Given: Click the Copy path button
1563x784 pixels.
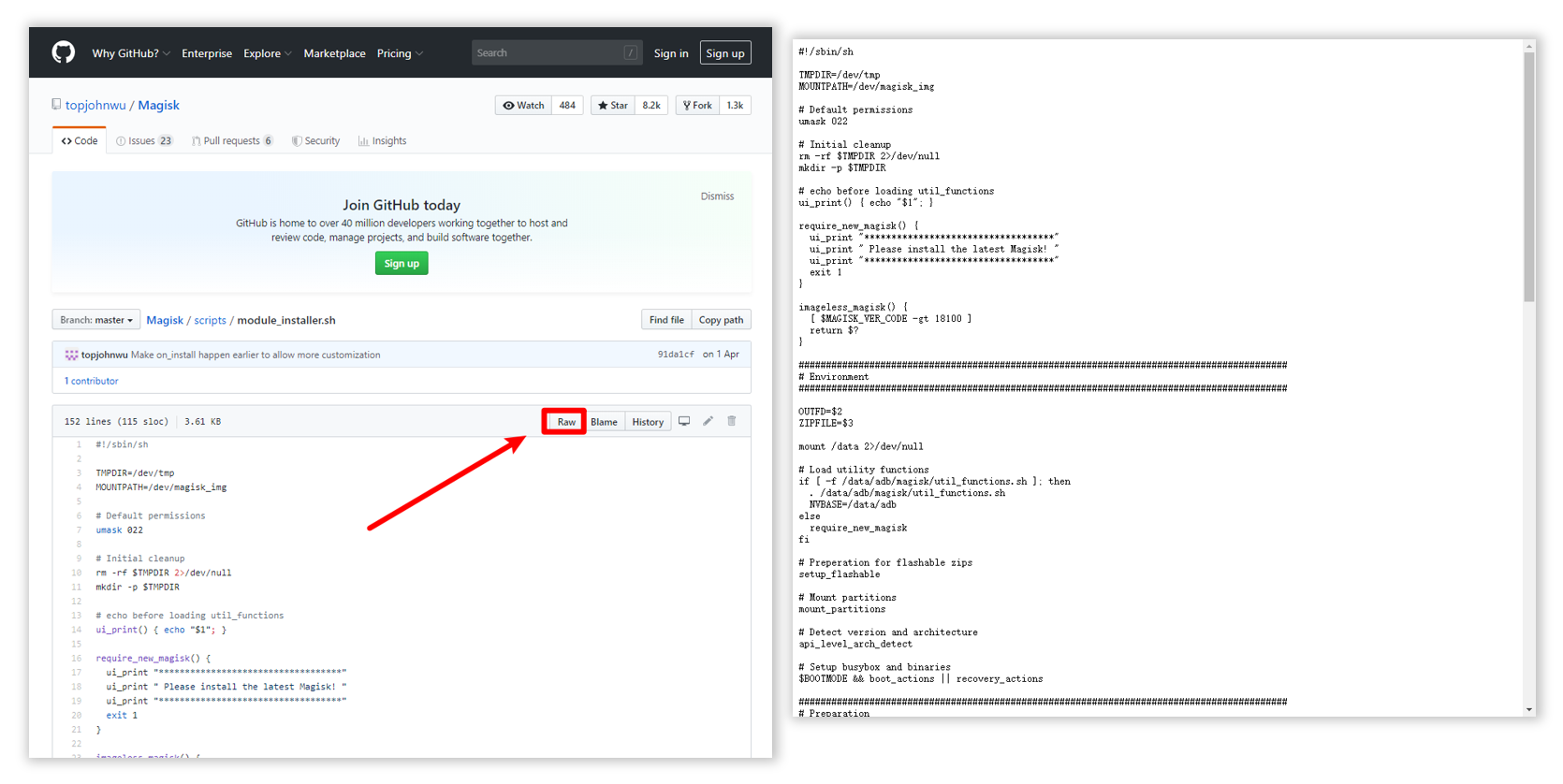Looking at the screenshot, I should click(x=721, y=320).
